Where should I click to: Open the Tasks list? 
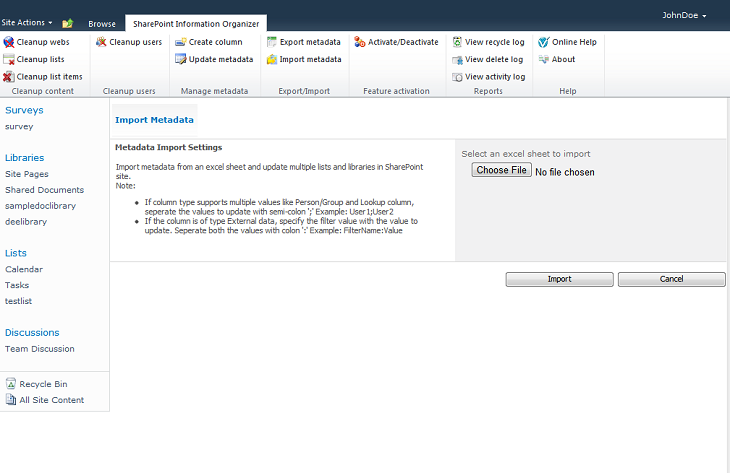17,285
